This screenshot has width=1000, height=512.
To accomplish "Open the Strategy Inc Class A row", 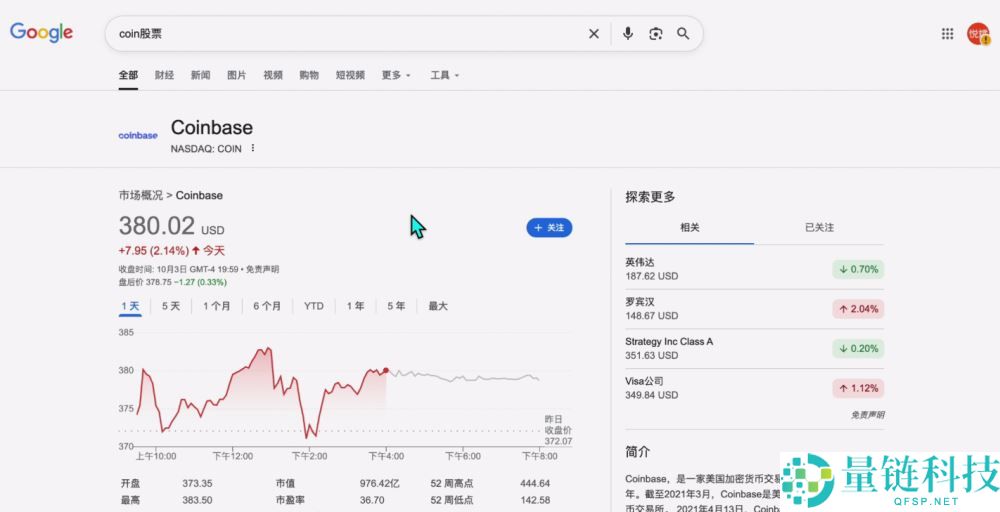I will click(x=754, y=348).
